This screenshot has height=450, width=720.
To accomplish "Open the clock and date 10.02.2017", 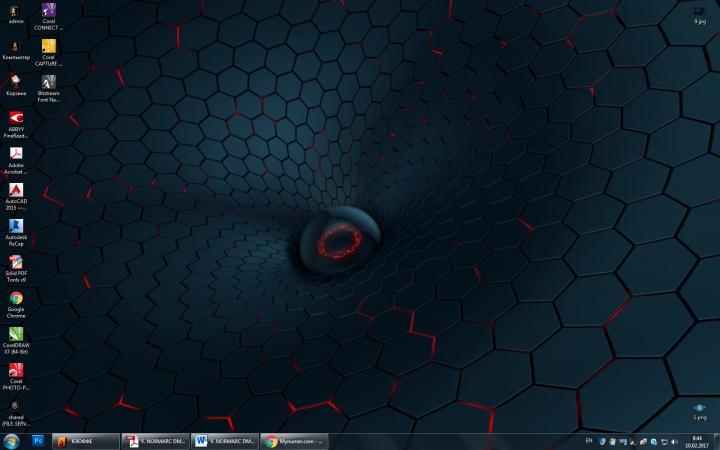I will pos(697,442).
